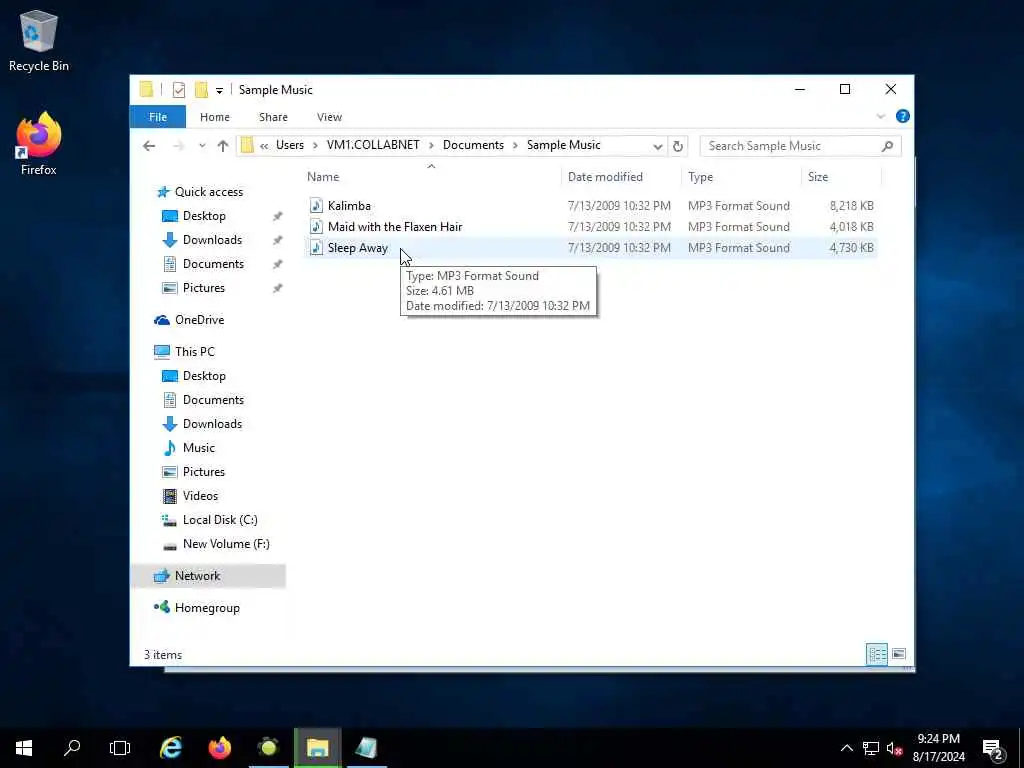
Task: Open the File ribbon tab
Action: [158, 117]
